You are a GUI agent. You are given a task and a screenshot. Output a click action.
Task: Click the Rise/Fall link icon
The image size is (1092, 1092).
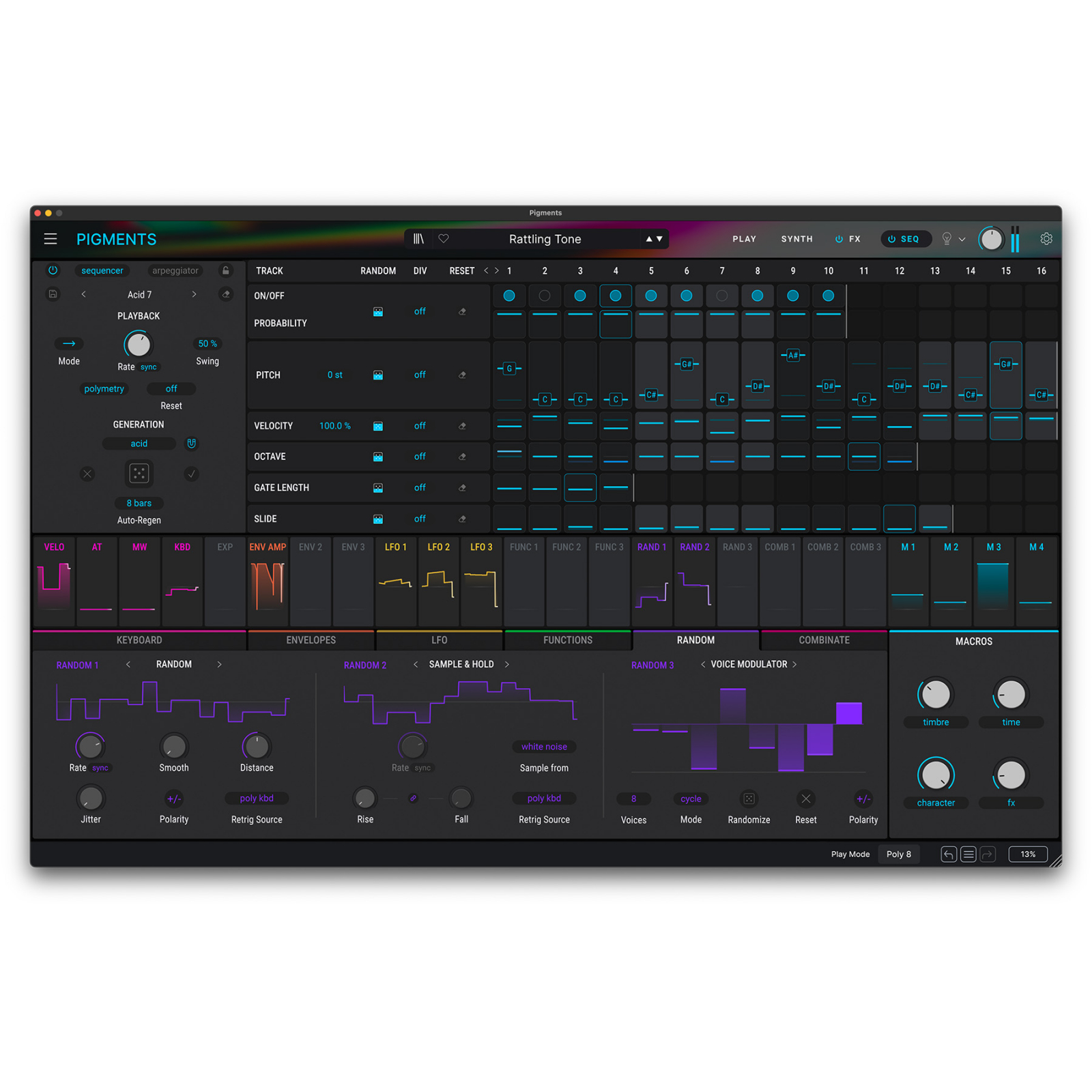413,798
